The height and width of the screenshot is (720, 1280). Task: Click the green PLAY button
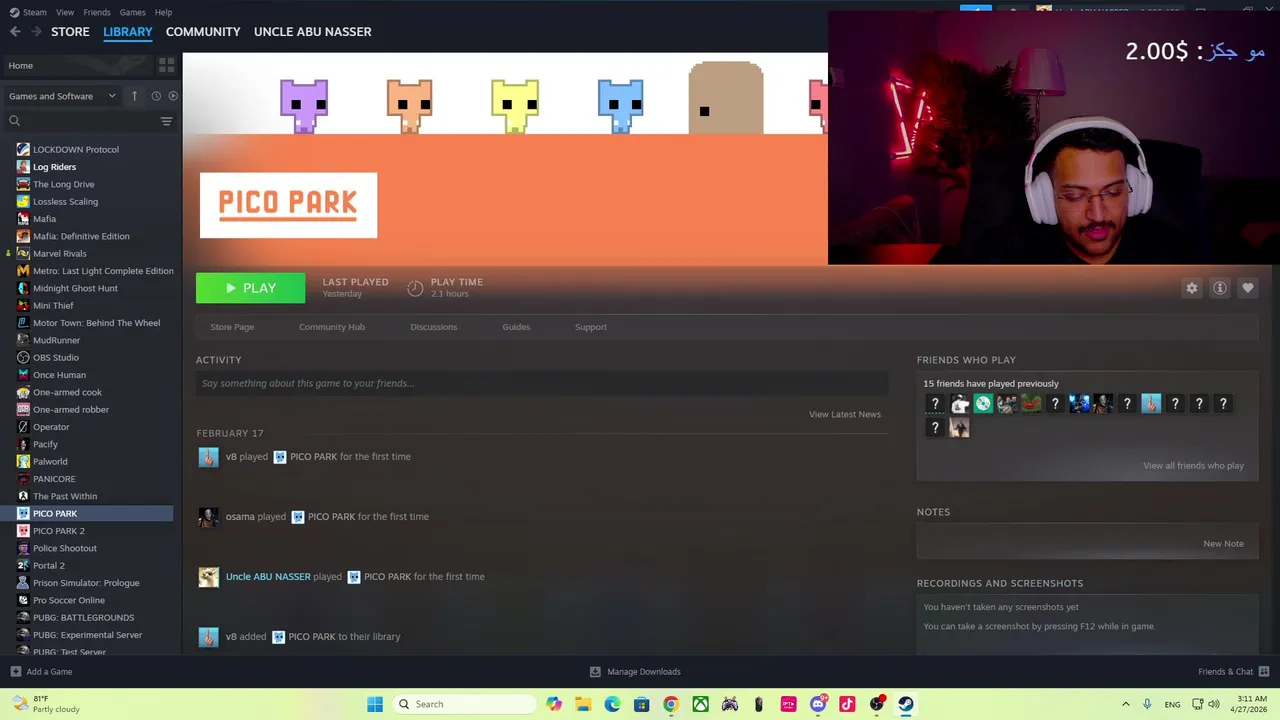[x=250, y=288]
